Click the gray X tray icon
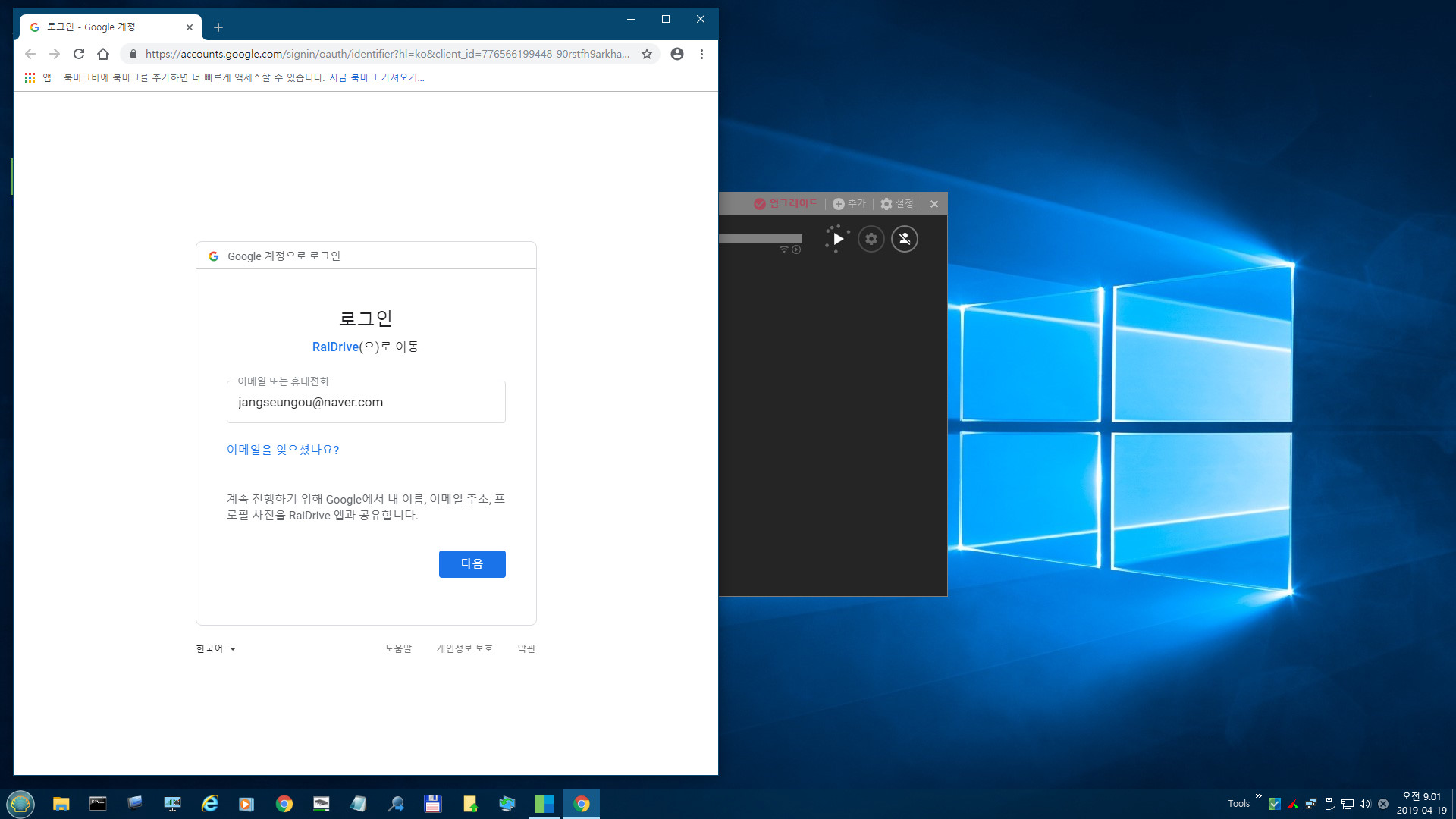 [1383, 804]
